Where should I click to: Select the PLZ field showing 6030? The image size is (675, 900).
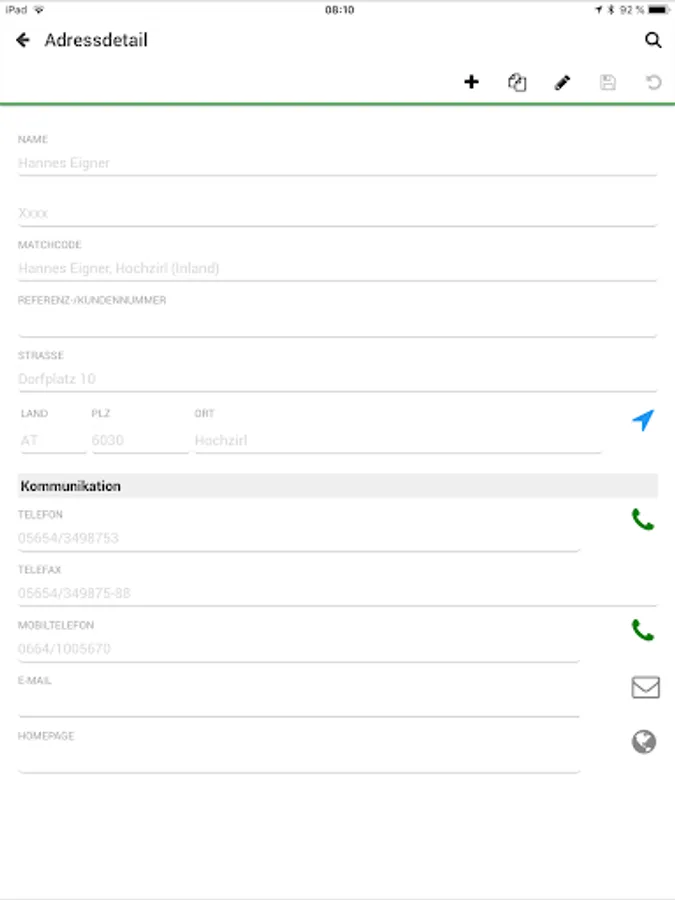pos(138,440)
